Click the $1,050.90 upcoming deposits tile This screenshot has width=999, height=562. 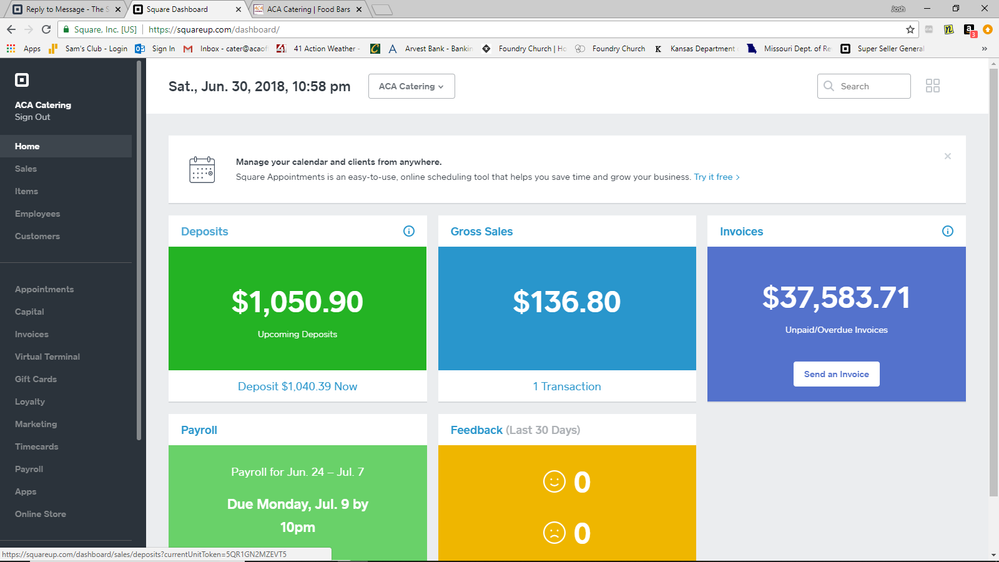pos(298,308)
